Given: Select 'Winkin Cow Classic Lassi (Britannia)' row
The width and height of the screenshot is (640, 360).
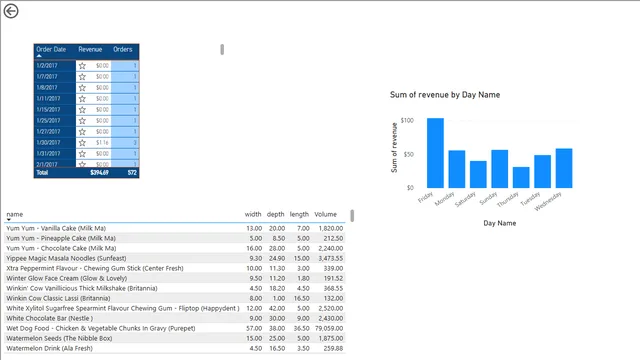Looking at the screenshot, I should [x=175, y=298].
